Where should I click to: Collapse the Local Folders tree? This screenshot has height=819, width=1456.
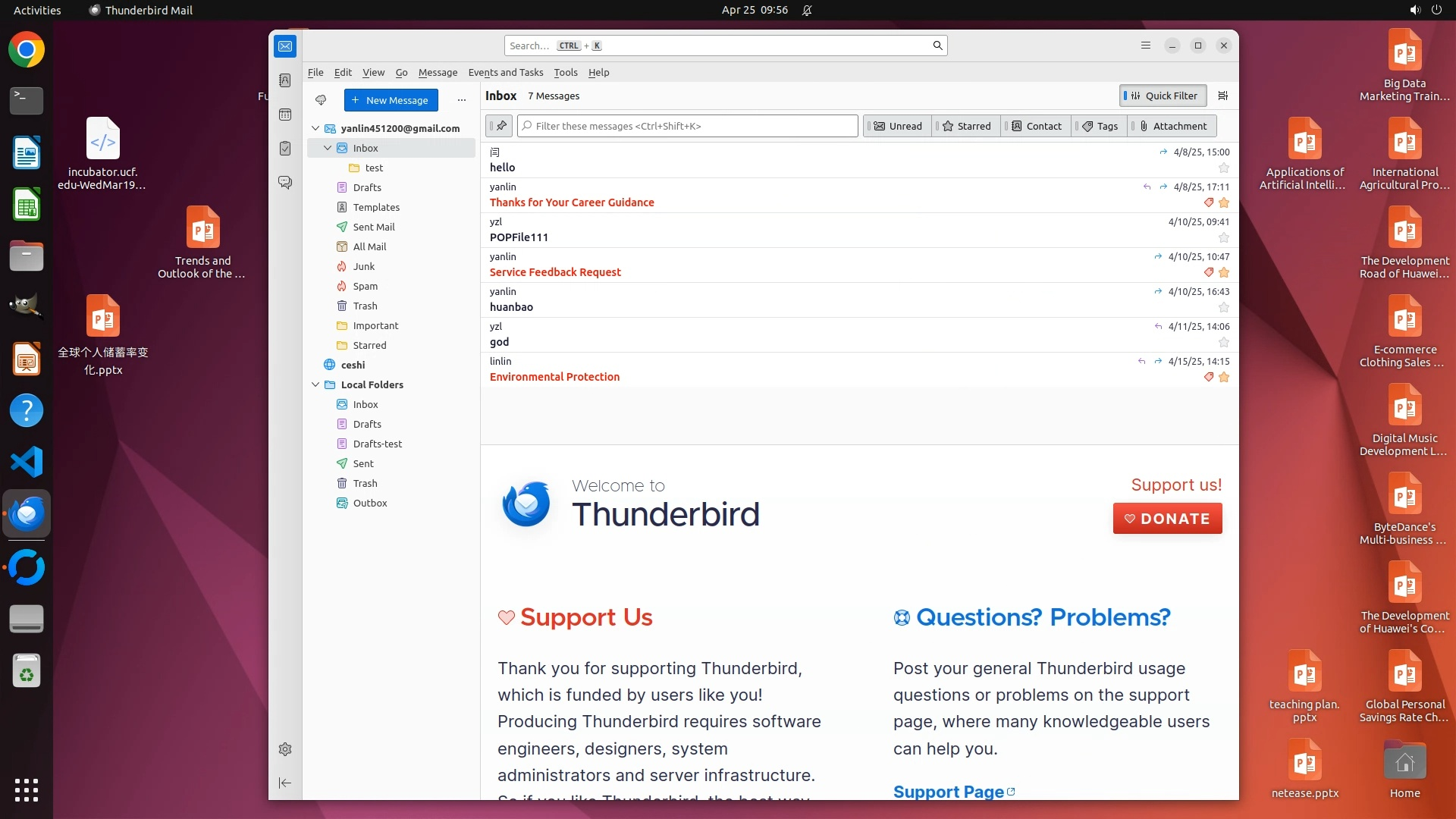(315, 384)
